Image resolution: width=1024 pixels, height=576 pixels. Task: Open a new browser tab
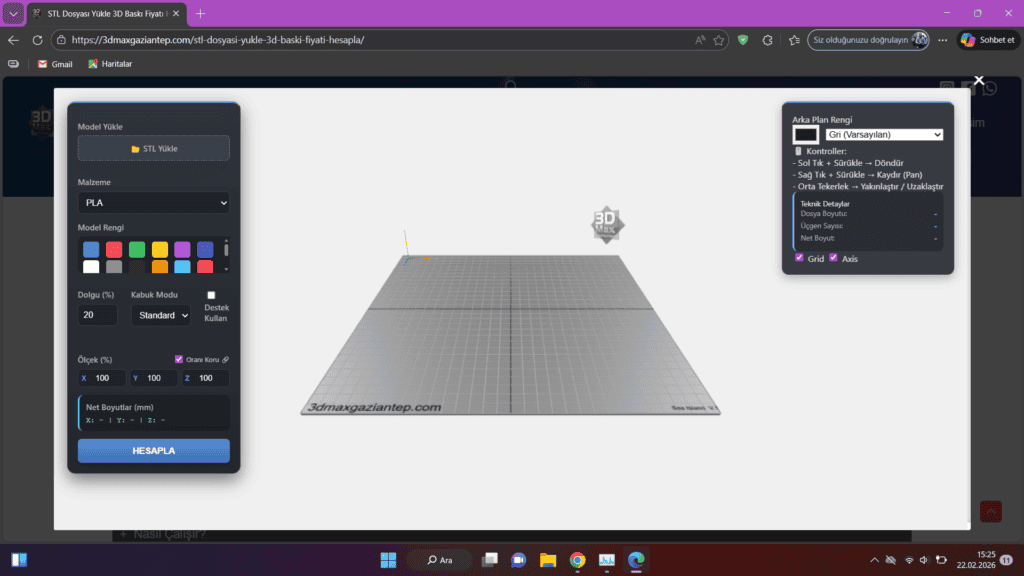(x=200, y=13)
